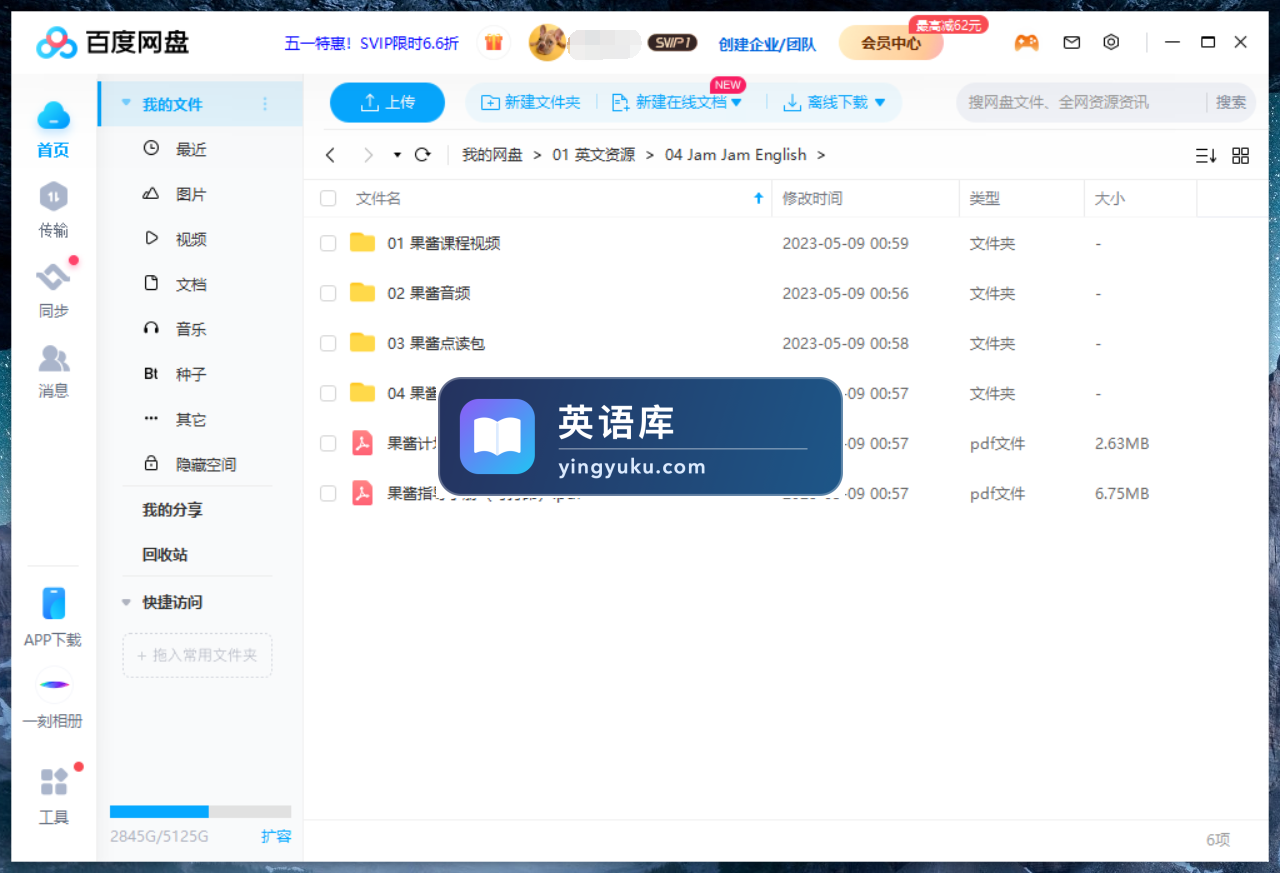Open the 同步 sync section

(x=53, y=291)
